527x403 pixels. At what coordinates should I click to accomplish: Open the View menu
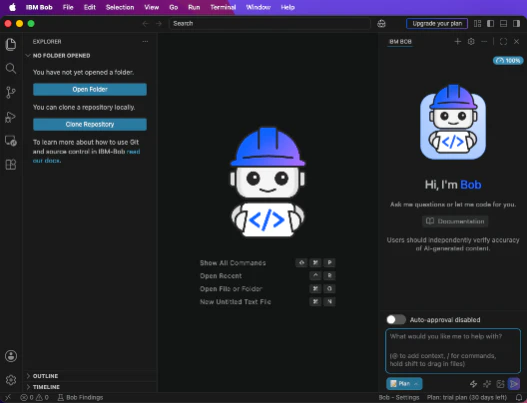click(x=152, y=7)
